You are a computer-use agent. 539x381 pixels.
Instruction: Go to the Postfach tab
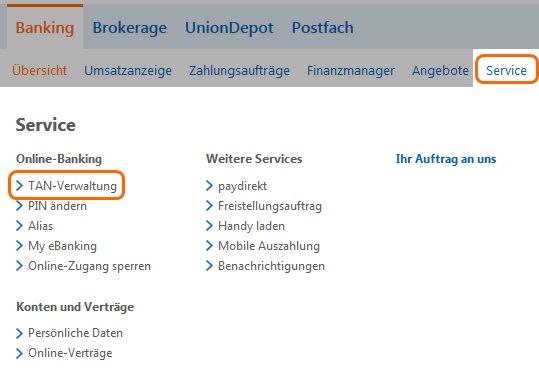click(322, 28)
